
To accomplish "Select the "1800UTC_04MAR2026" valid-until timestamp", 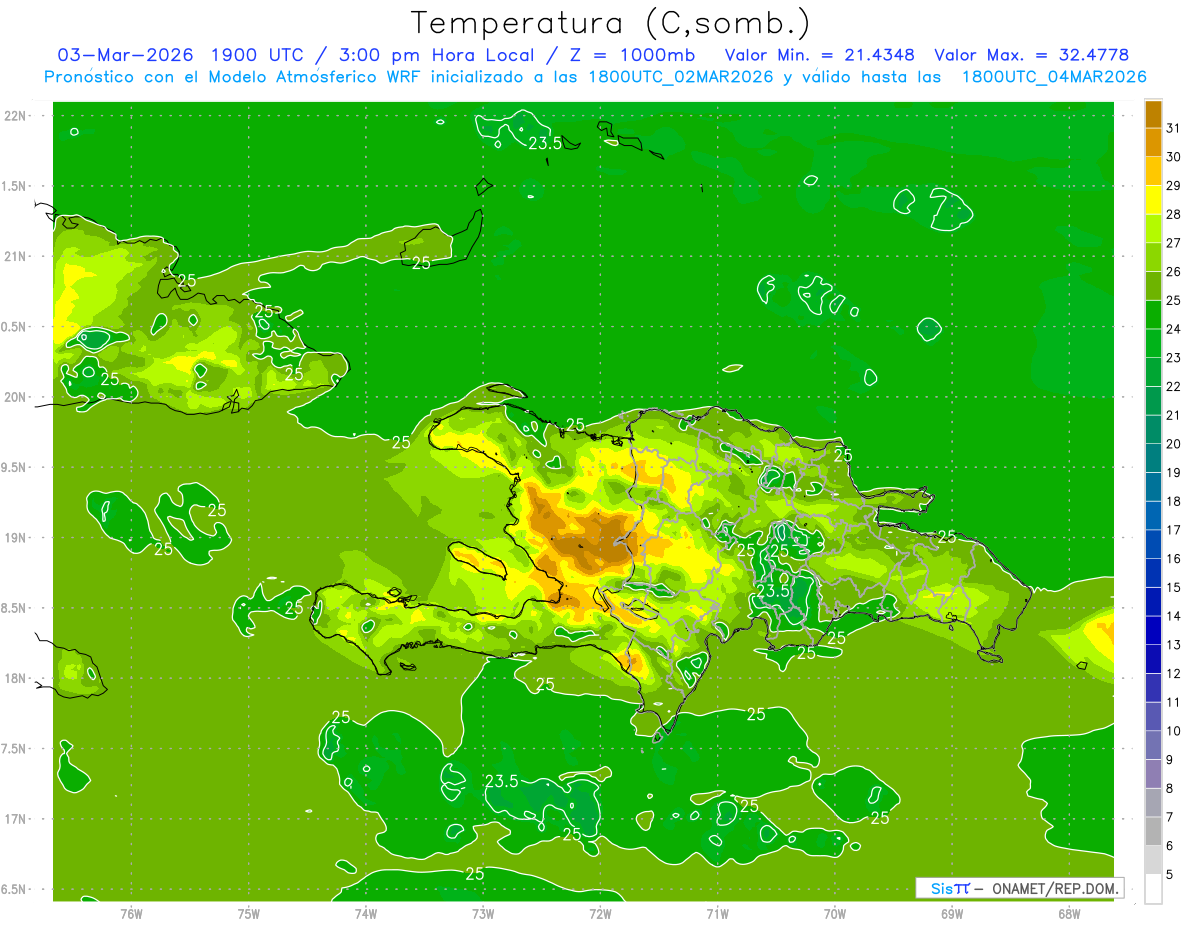I will [x=1053, y=77].
